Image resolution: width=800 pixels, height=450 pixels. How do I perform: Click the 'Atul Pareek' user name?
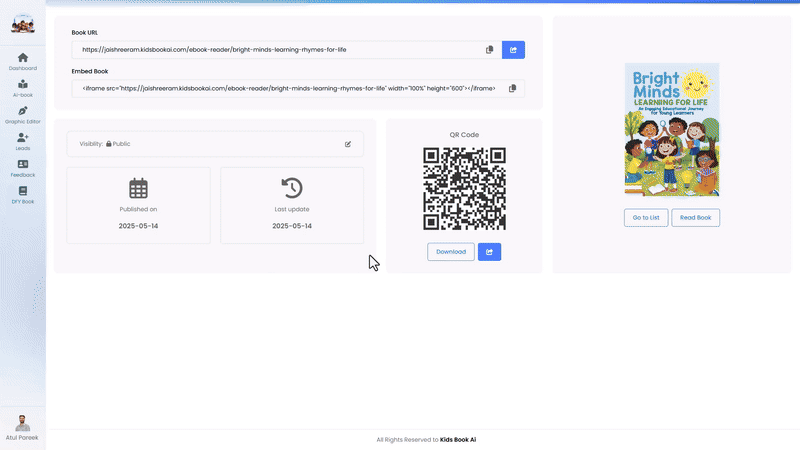(x=22, y=438)
